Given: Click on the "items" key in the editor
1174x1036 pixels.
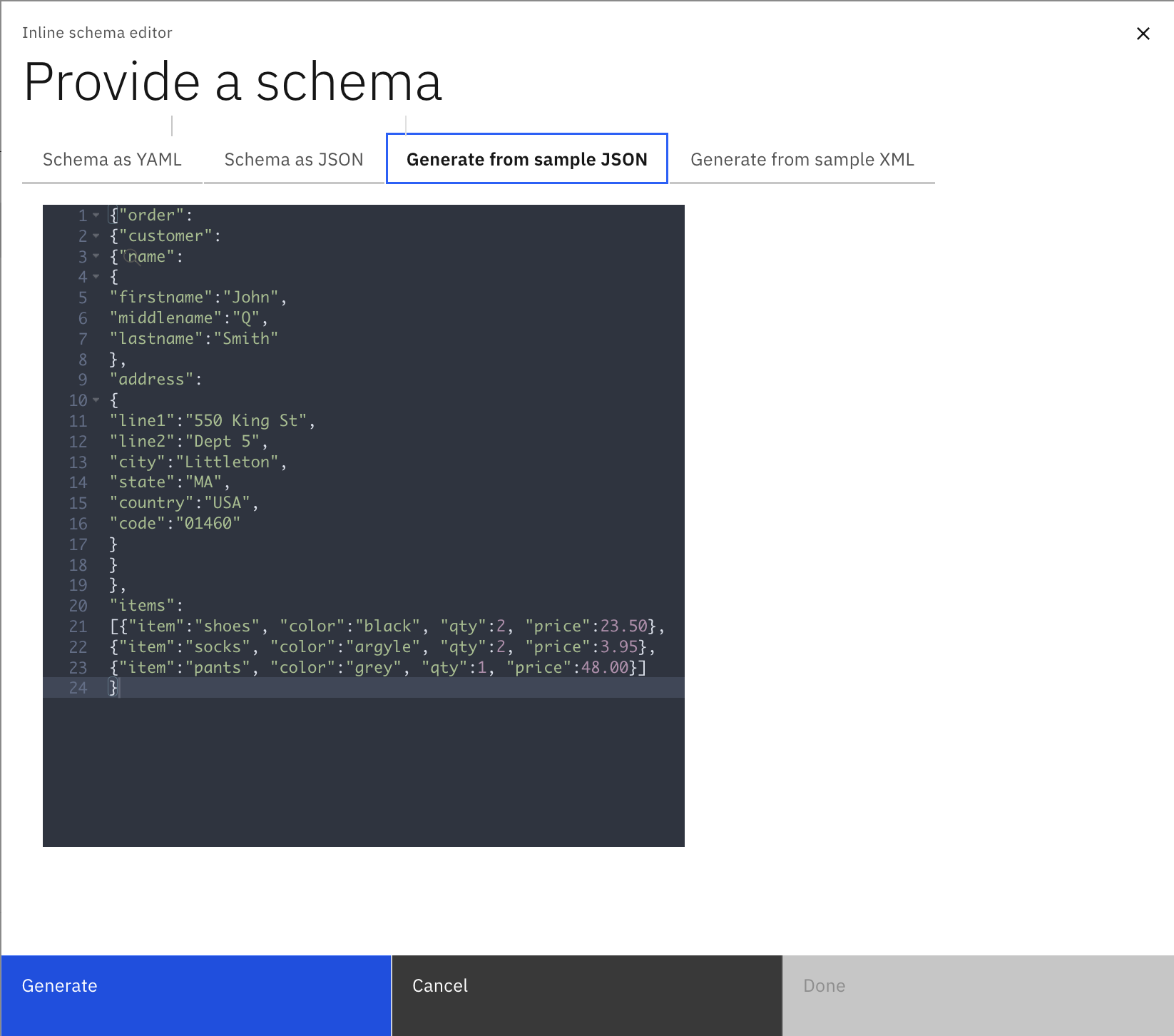Looking at the screenshot, I should coord(142,606).
